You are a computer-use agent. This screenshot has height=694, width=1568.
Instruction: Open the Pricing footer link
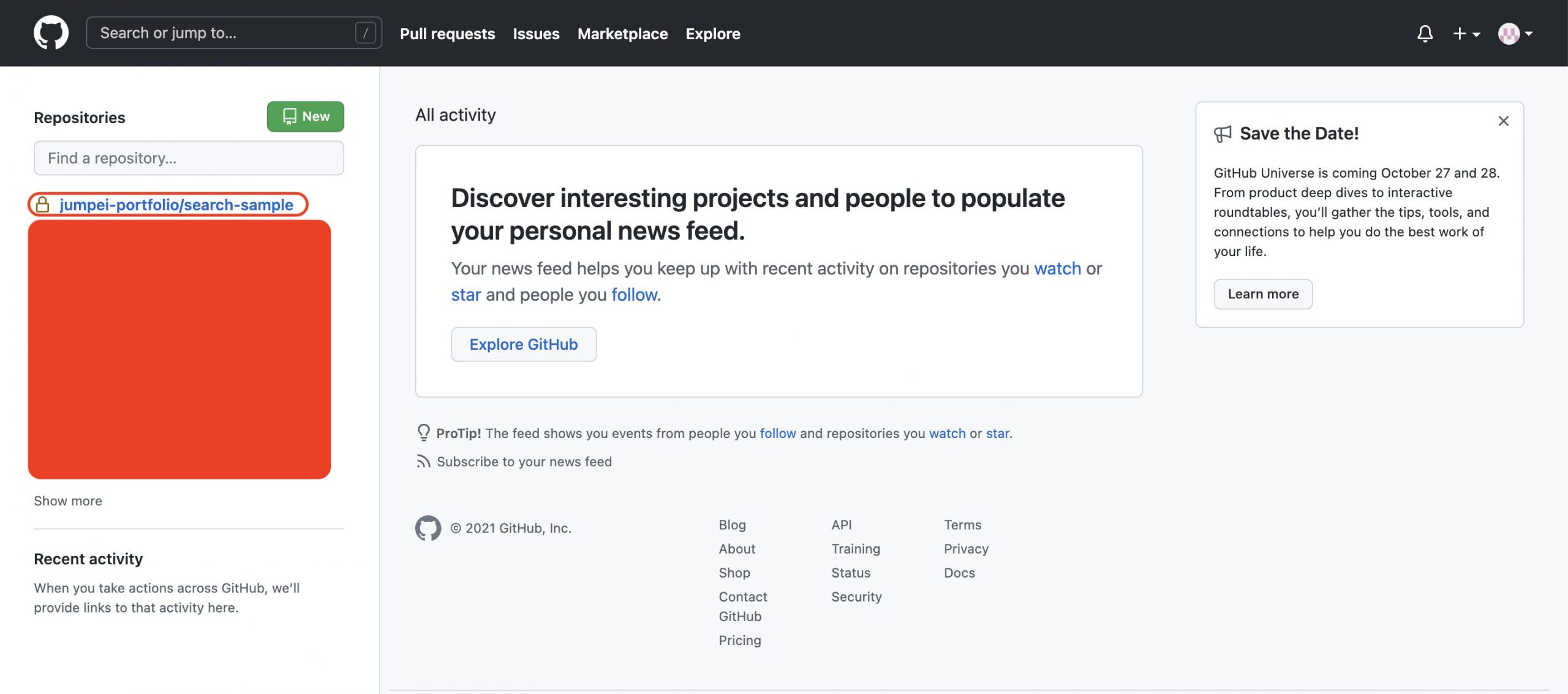point(740,639)
